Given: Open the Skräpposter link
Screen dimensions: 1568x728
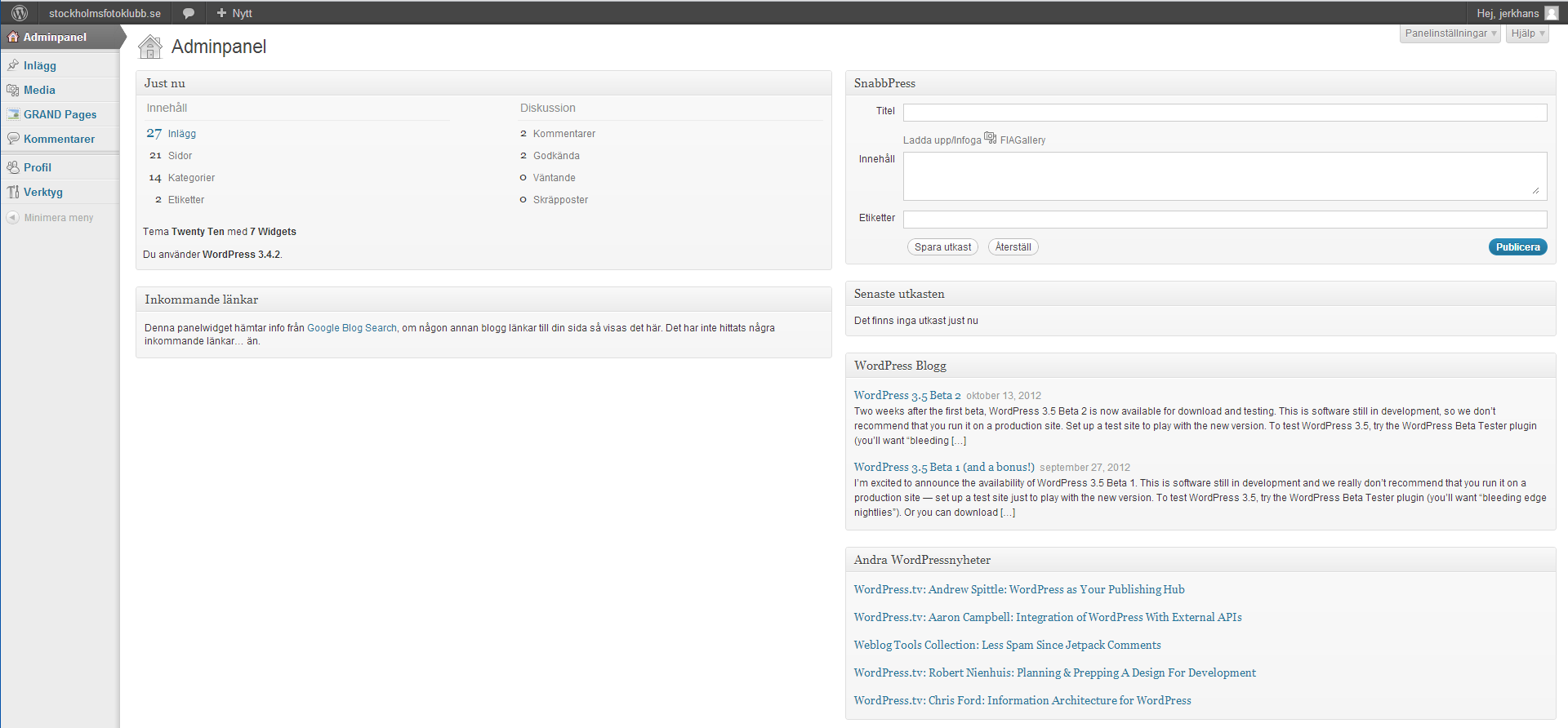Looking at the screenshot, I should tap(560, 200).
